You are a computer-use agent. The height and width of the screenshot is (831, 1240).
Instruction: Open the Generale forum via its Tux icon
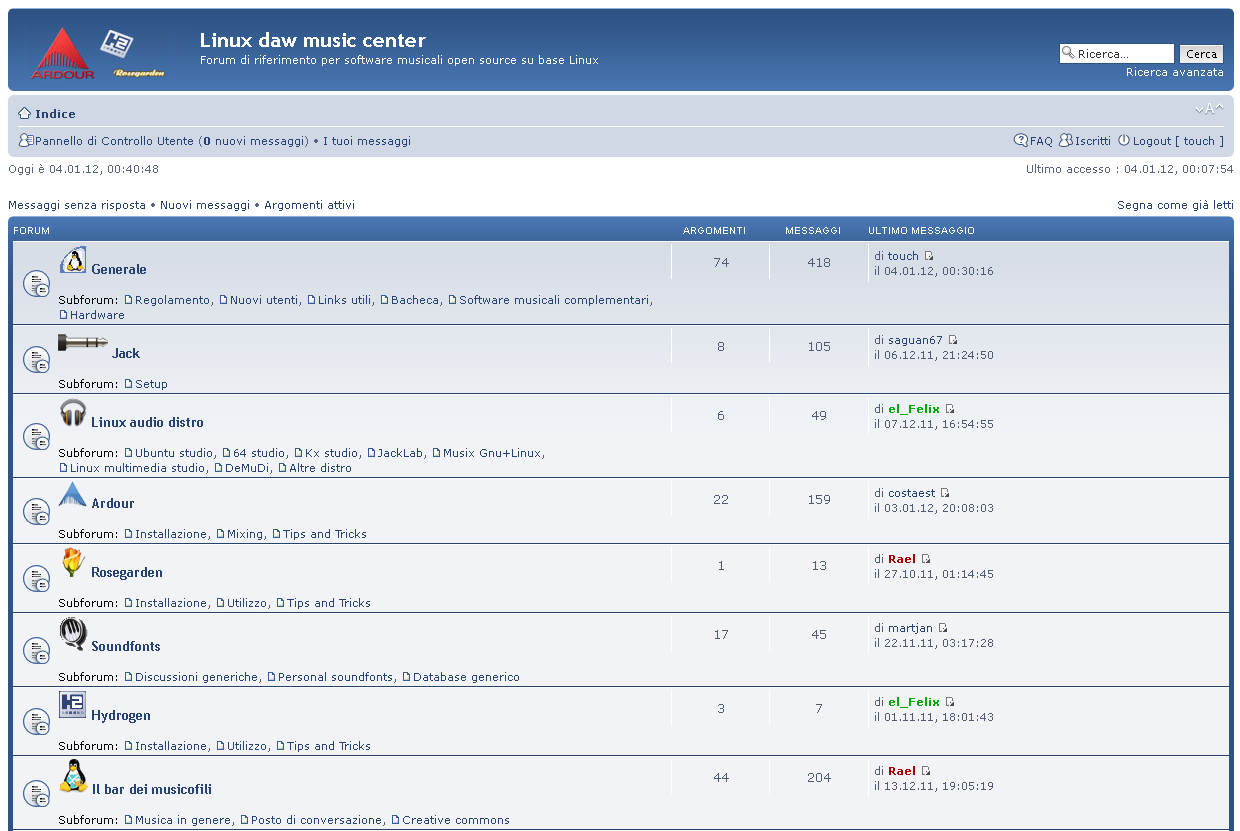click(x=74, y=260)
